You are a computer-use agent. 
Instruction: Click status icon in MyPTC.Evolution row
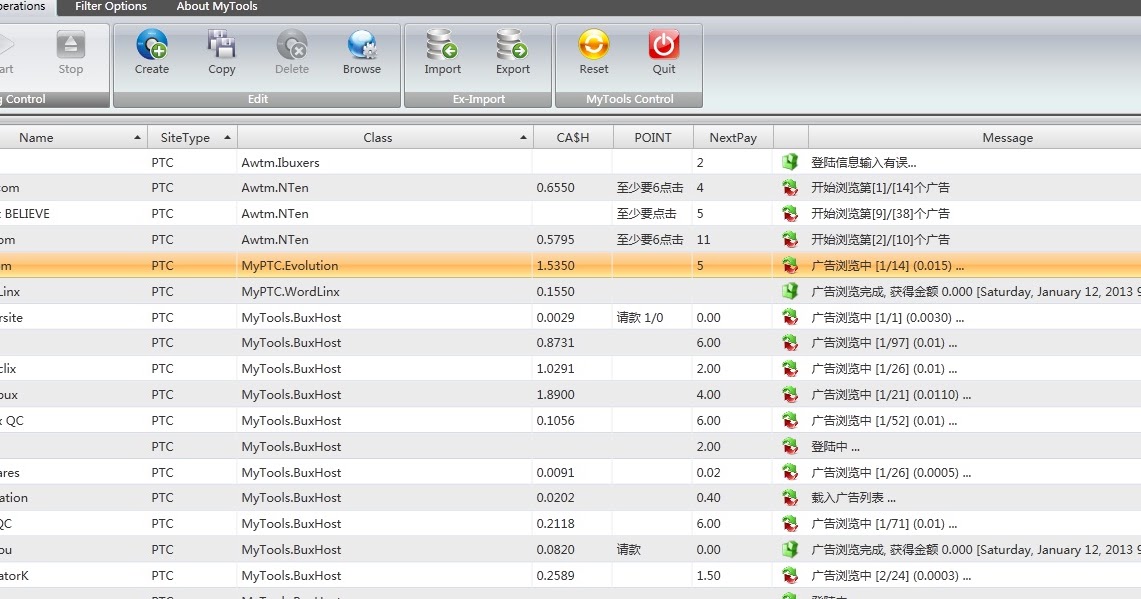[x=790, y=266]
